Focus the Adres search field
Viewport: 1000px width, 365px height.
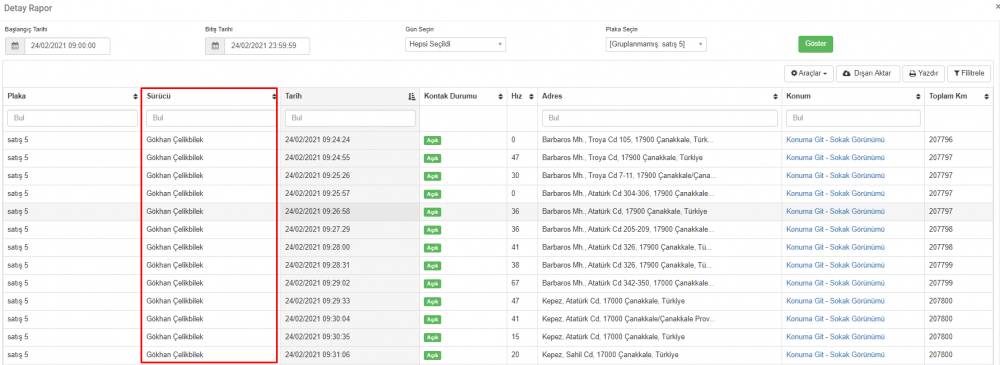(x=660, y=118)
